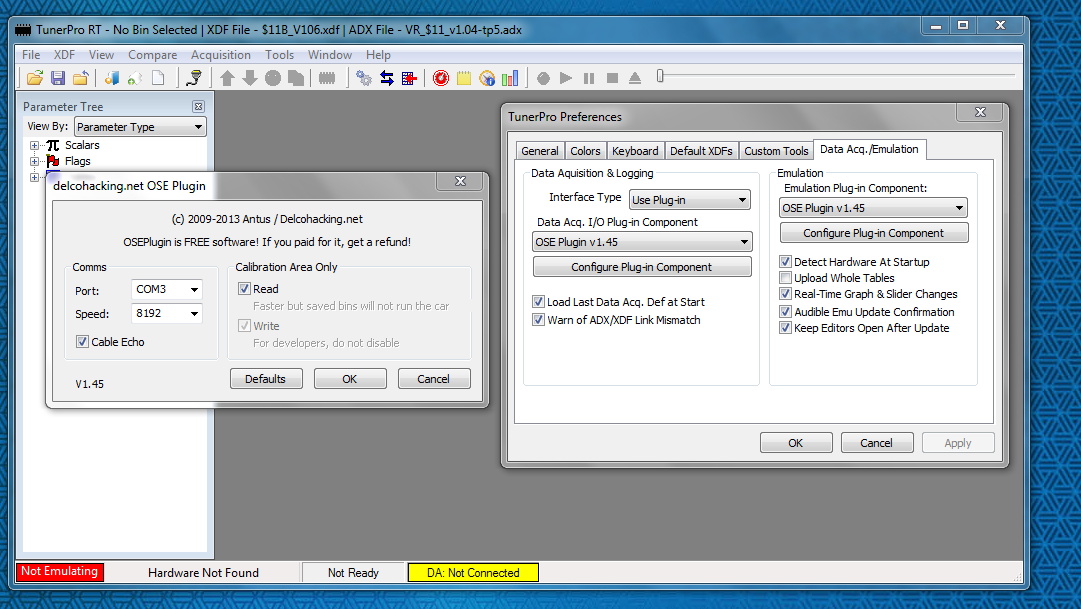The width and height of the screenshot is (1081, 609).
Task: Select the Flags tree item
Action: click(x=78, y=161)
